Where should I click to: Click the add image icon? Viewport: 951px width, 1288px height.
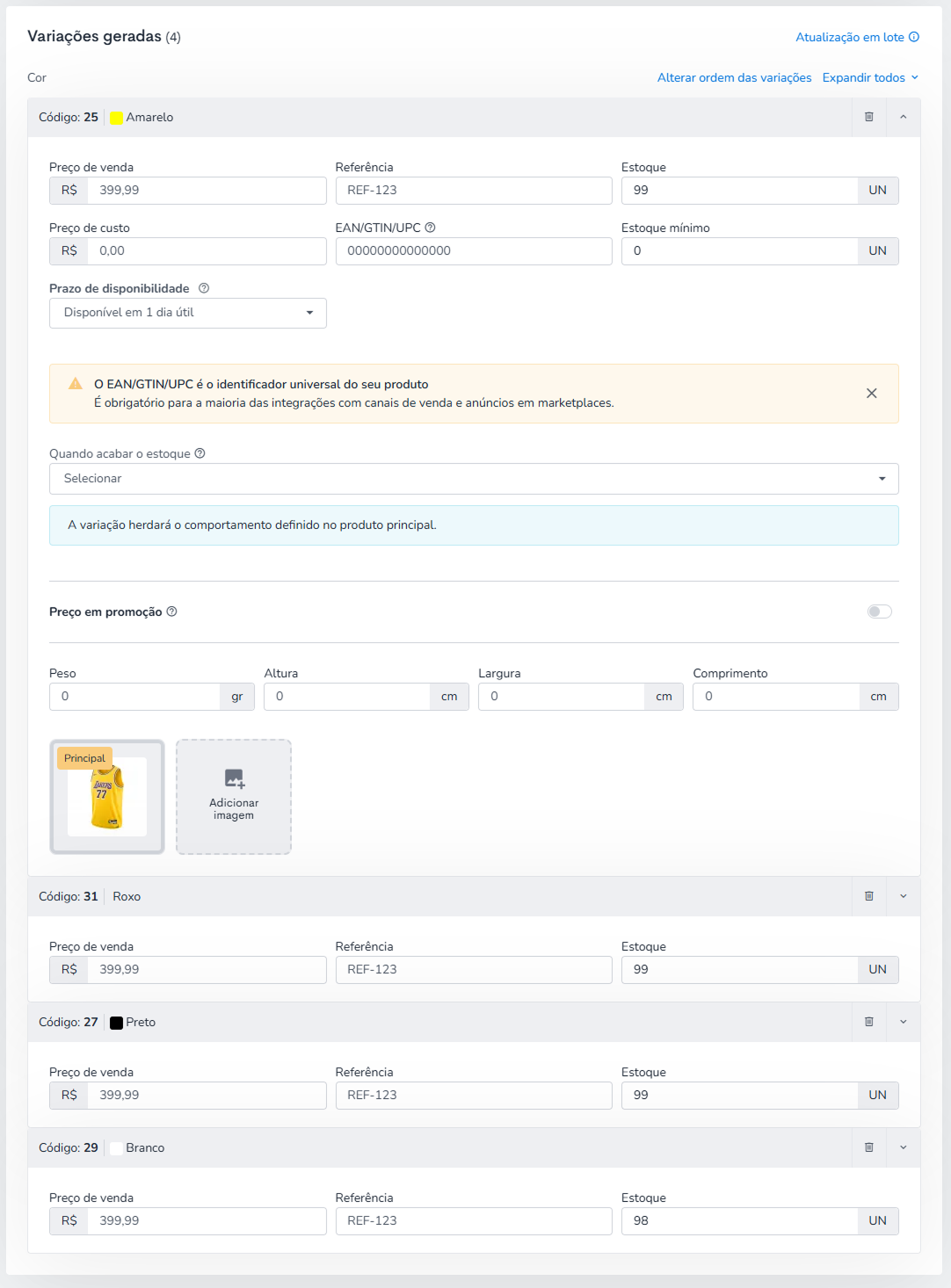tap(234, 778)
